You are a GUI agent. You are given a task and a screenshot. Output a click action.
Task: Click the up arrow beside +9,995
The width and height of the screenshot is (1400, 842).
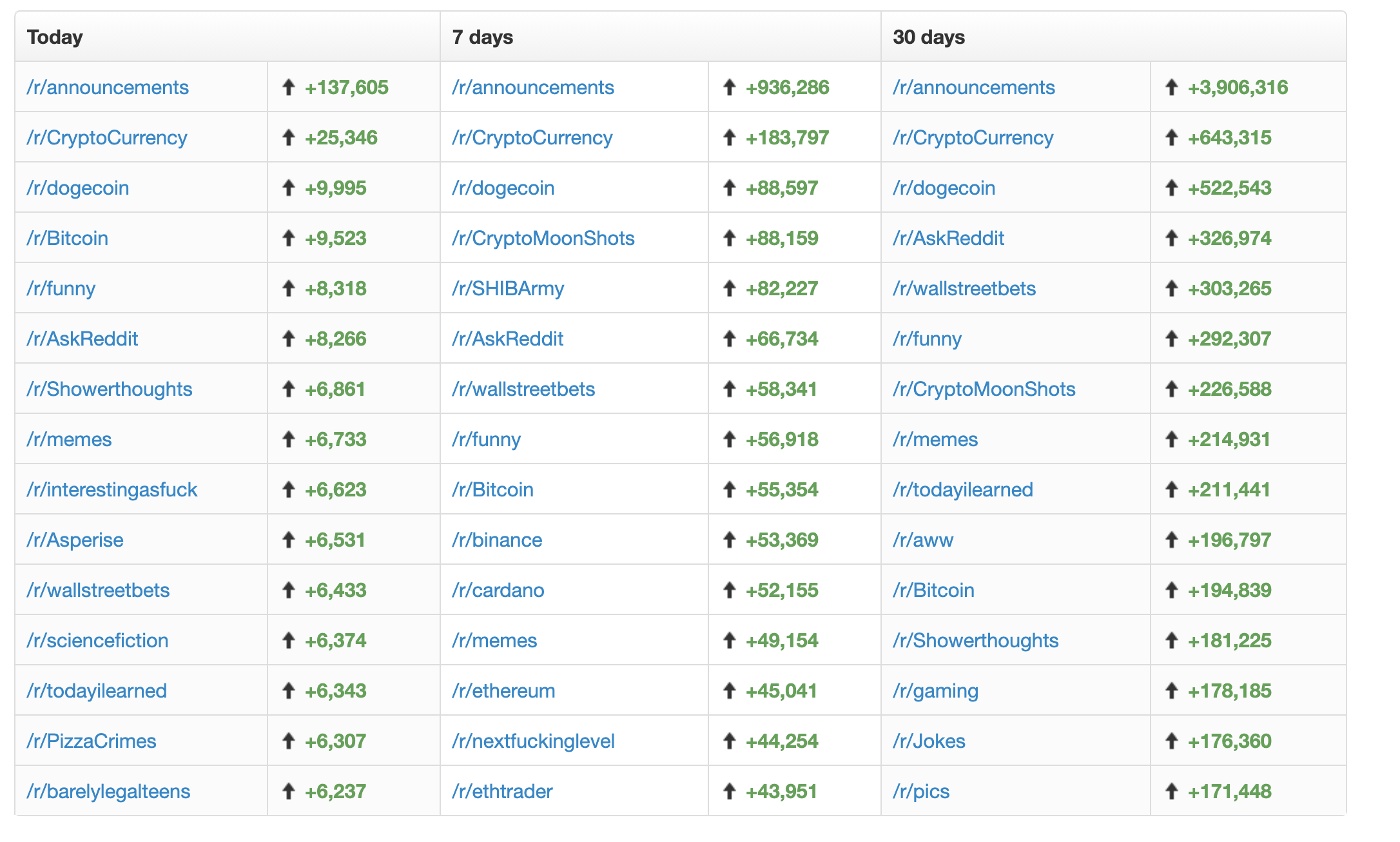(x=289, y=188)
